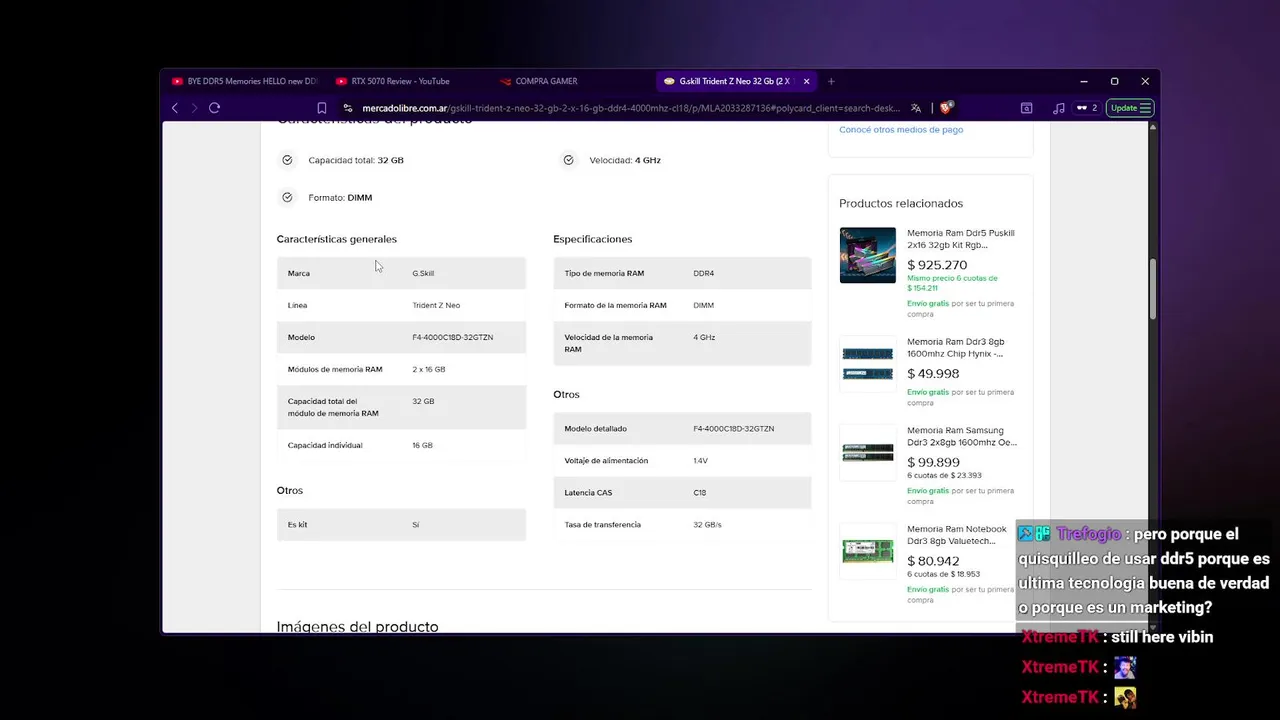The height and width of the screenshot is (720, 1280).
Task: Click the $ 925.270 price
Action: click(937, 265)
